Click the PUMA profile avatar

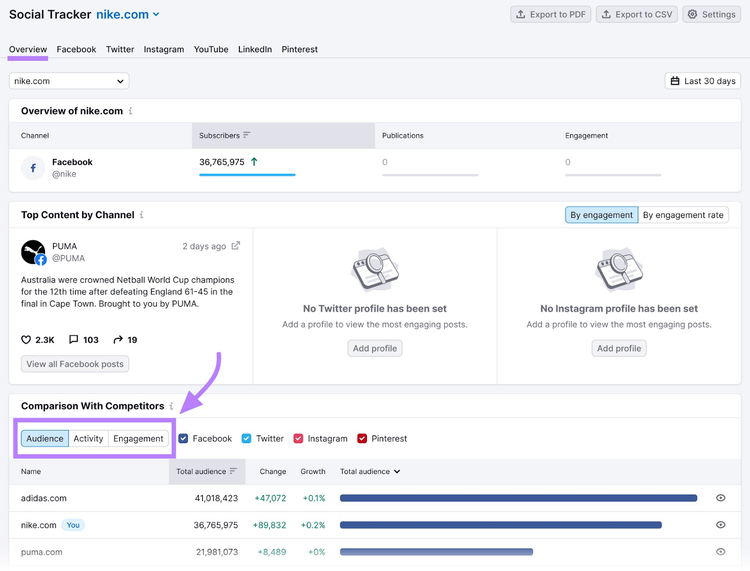point(33,252)
